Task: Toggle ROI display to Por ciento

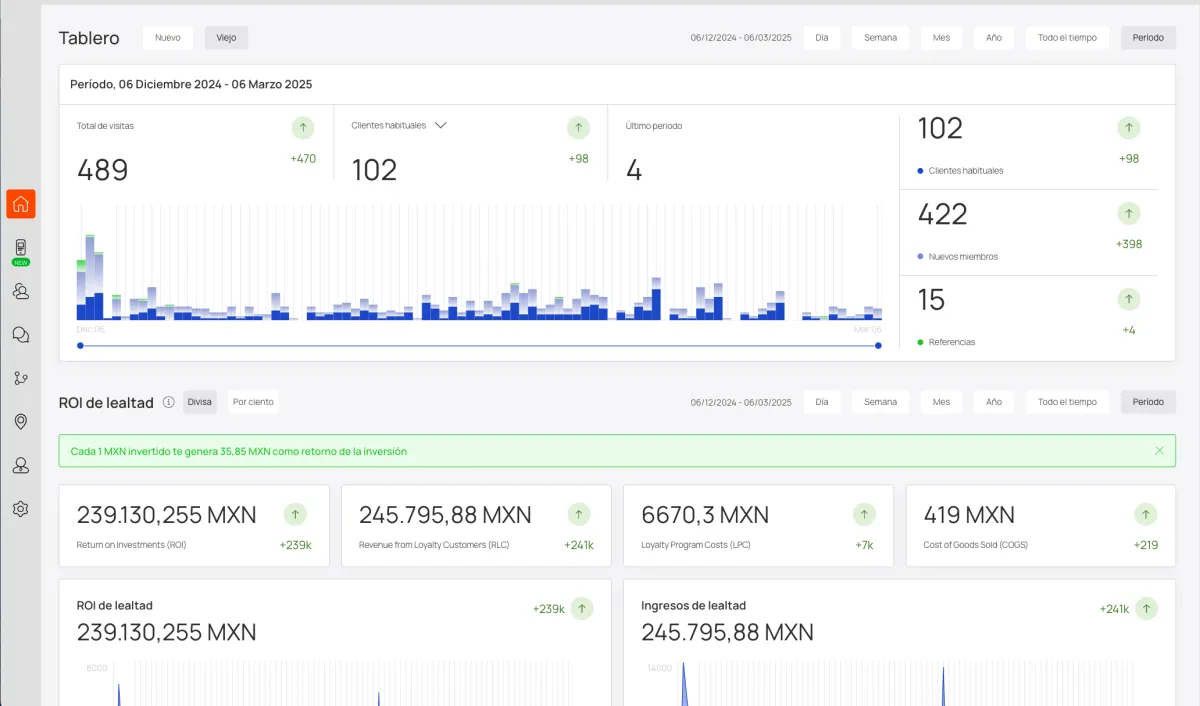Action: 253,402
